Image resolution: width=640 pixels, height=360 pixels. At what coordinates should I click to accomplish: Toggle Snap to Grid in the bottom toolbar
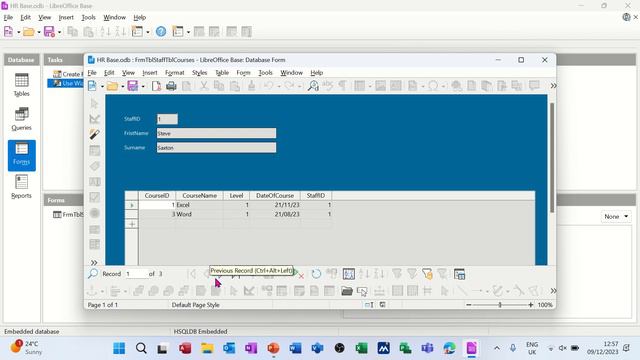pos(412,291)
